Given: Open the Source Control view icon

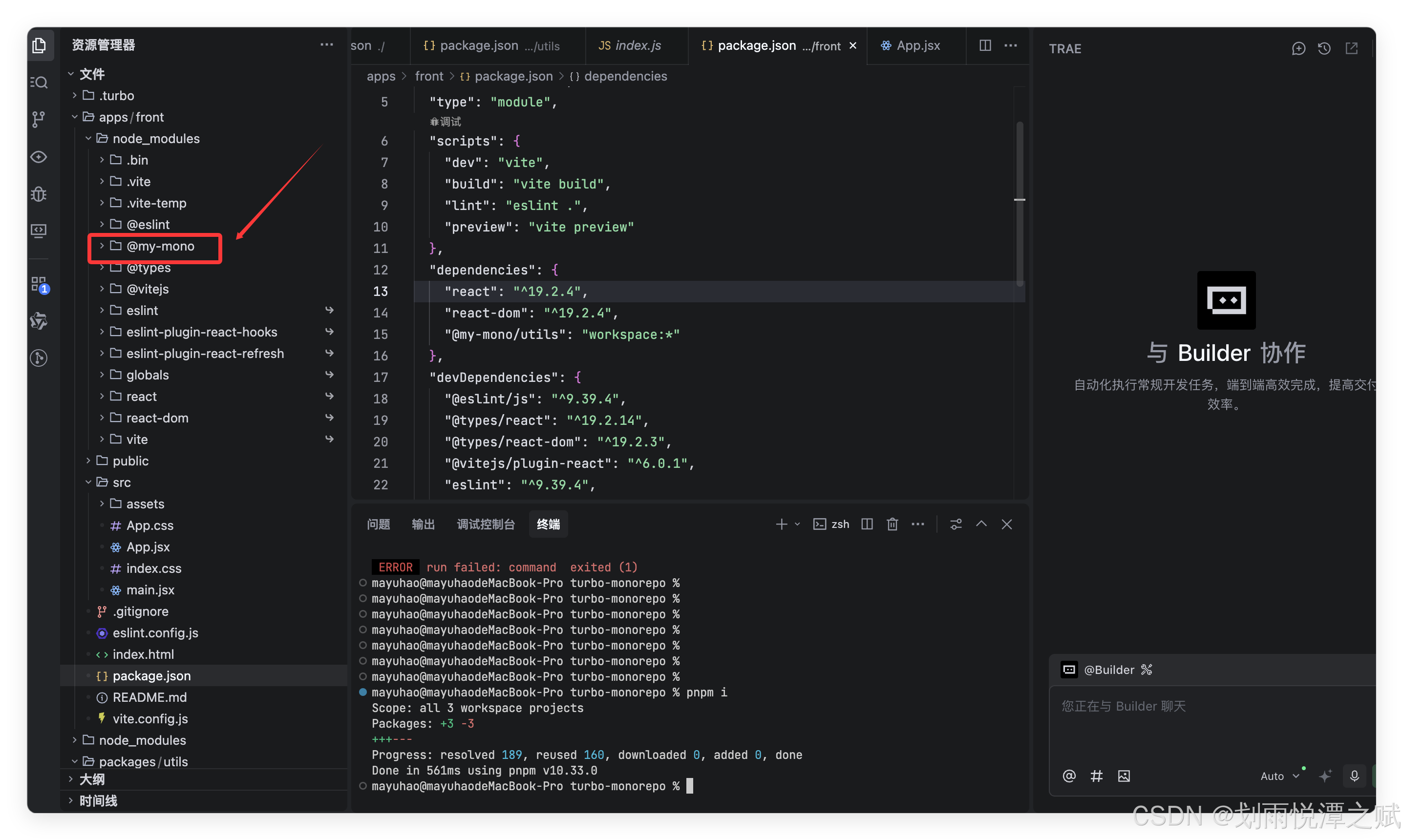Looking at the screenshot, I should (x=39, y=120).
